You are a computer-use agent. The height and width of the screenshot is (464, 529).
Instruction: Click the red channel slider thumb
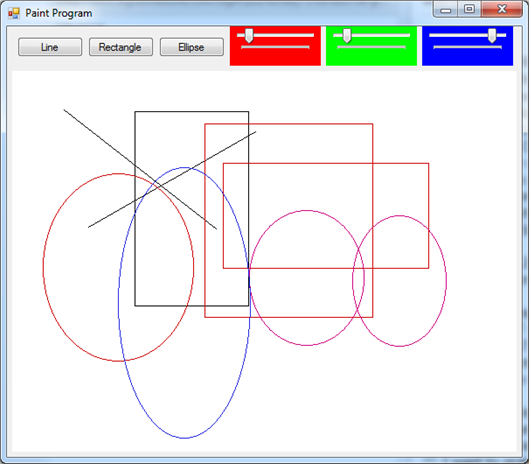(249, 36)
